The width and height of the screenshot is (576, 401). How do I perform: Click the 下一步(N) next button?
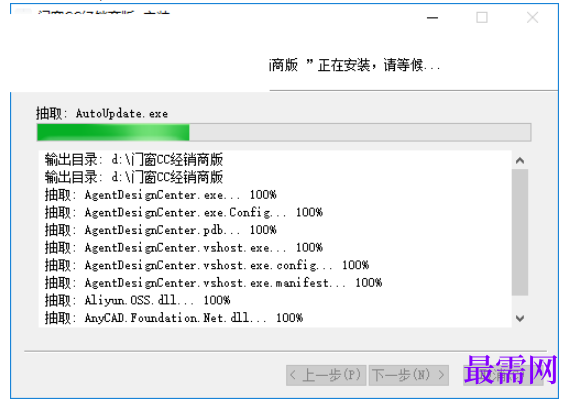(x=408, y=375)
